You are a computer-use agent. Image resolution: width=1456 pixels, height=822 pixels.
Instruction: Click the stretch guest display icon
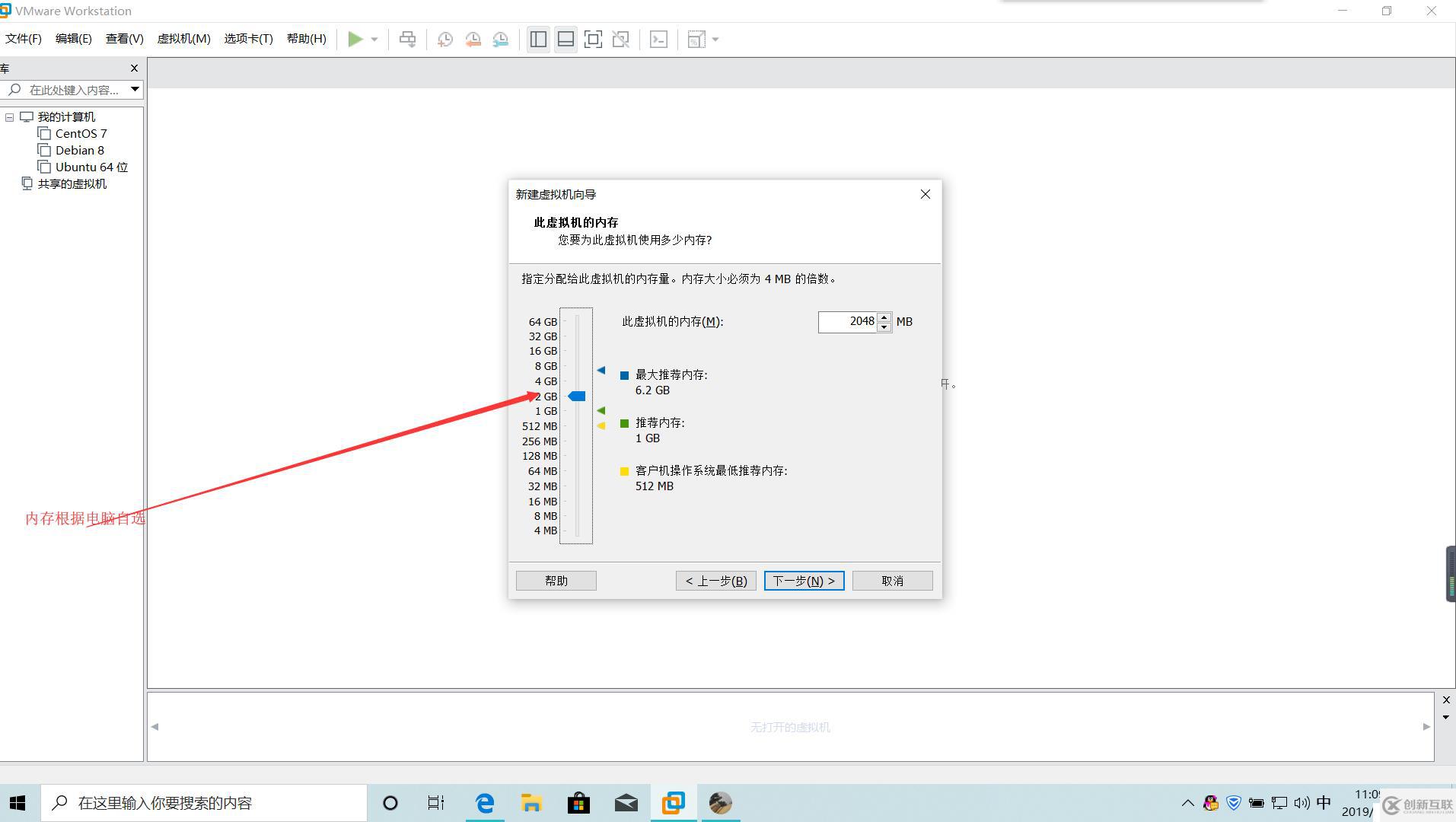coord(696,40)
